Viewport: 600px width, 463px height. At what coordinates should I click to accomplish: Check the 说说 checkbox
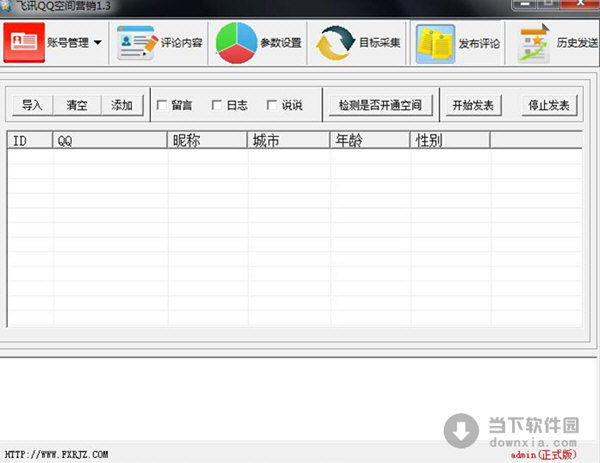(272, 105)
